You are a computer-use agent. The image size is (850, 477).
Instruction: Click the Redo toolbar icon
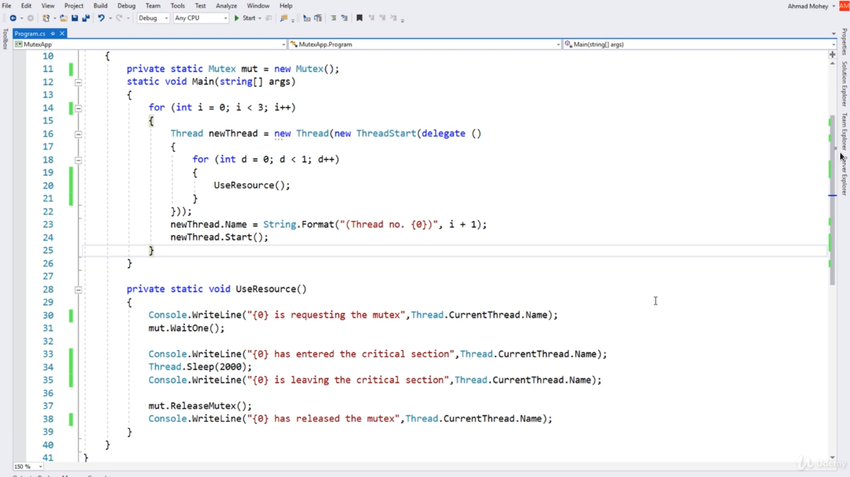click(119, 18)
